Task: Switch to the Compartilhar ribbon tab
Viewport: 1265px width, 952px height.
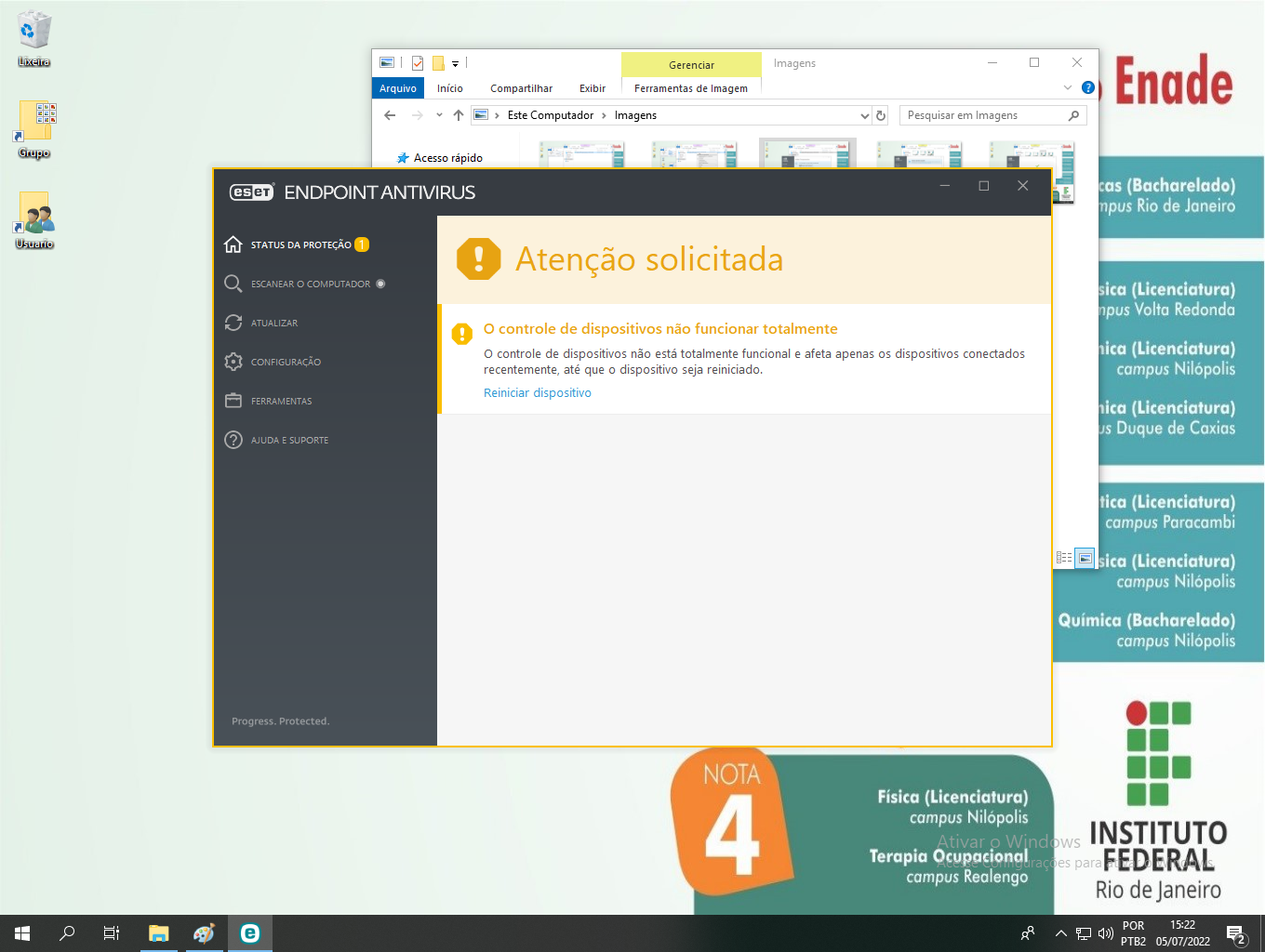Action: 521,88
